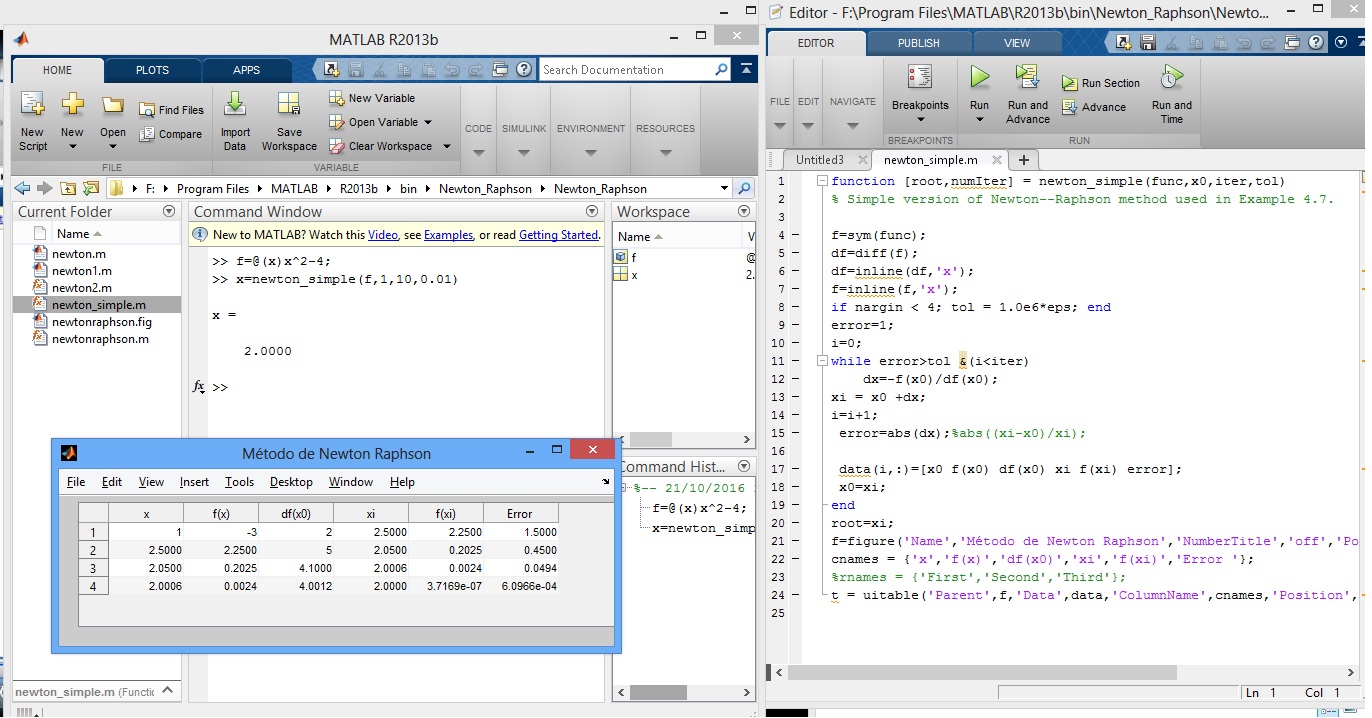Click the New Variable button
Viewport: 1372px width, 718px height.
[372, 98]
